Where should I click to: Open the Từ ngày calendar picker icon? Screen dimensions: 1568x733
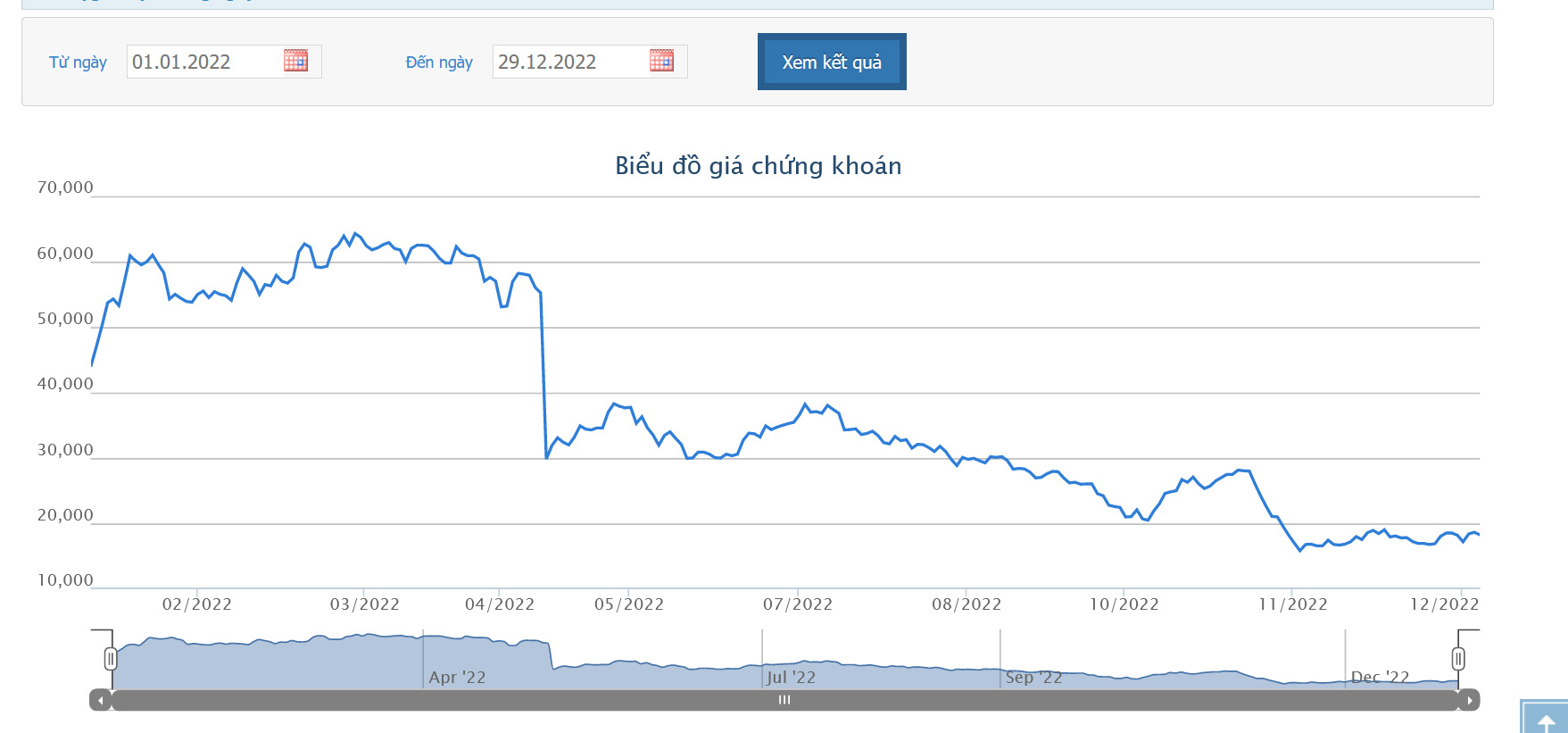(x=295, y=61)
